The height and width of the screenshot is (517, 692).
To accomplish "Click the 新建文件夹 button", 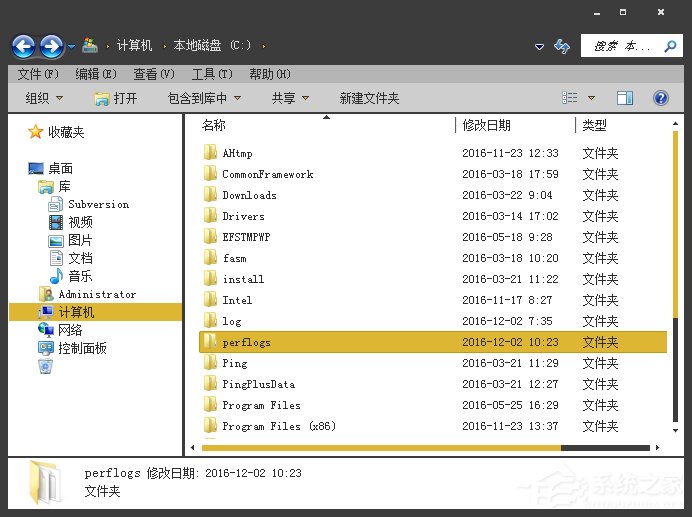I will [x=369, y=98].
